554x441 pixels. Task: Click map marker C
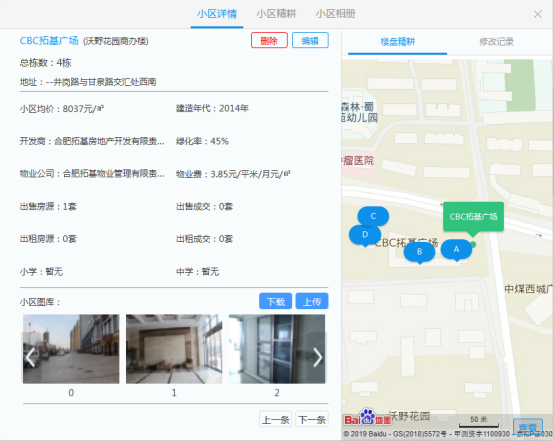point(373,216)
